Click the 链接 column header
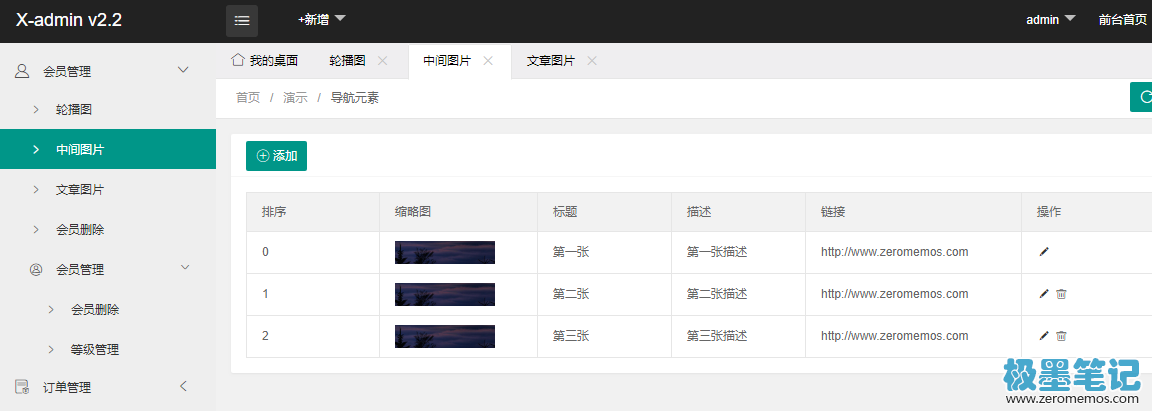This screenshot has height=411, width=1152. click(833, 212)
